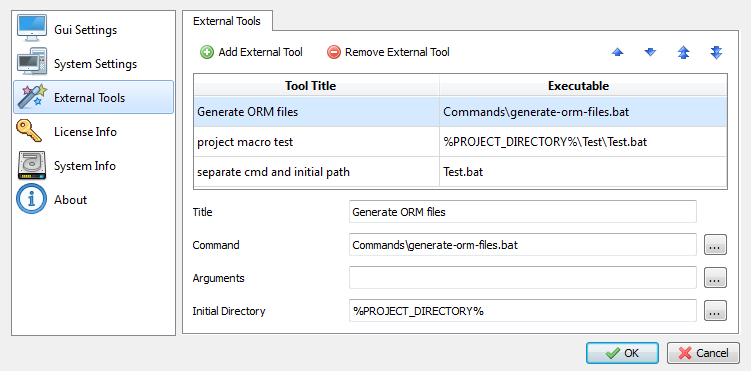Screen dimensions: 751x371
Task: Move selected tool to top
Action: click(x=683, y=52)
